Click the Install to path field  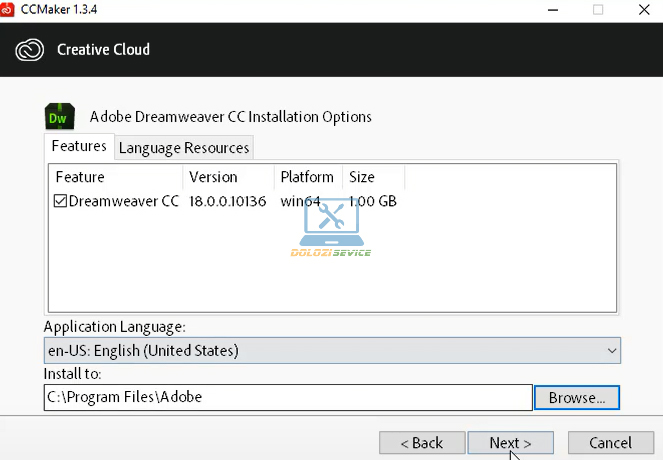pos(288,397)
